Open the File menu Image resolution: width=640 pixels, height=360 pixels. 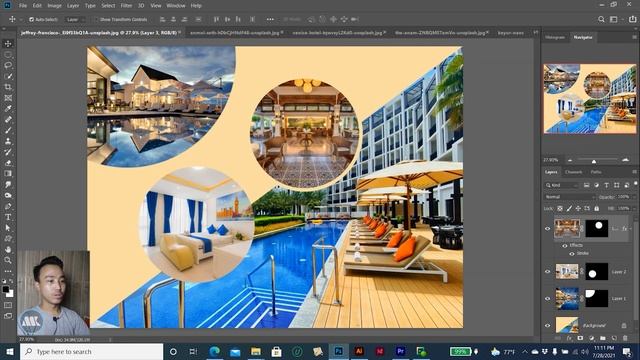pos(23,6)
